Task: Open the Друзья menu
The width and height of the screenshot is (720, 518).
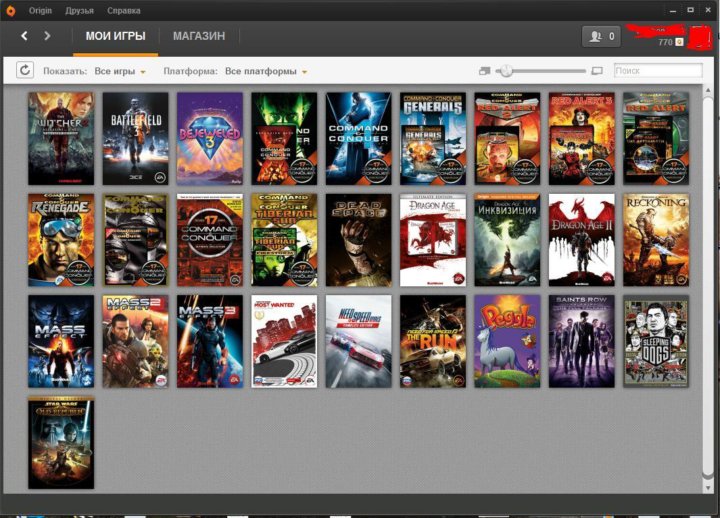Action: pyautogui.click(x=79, y=11)
